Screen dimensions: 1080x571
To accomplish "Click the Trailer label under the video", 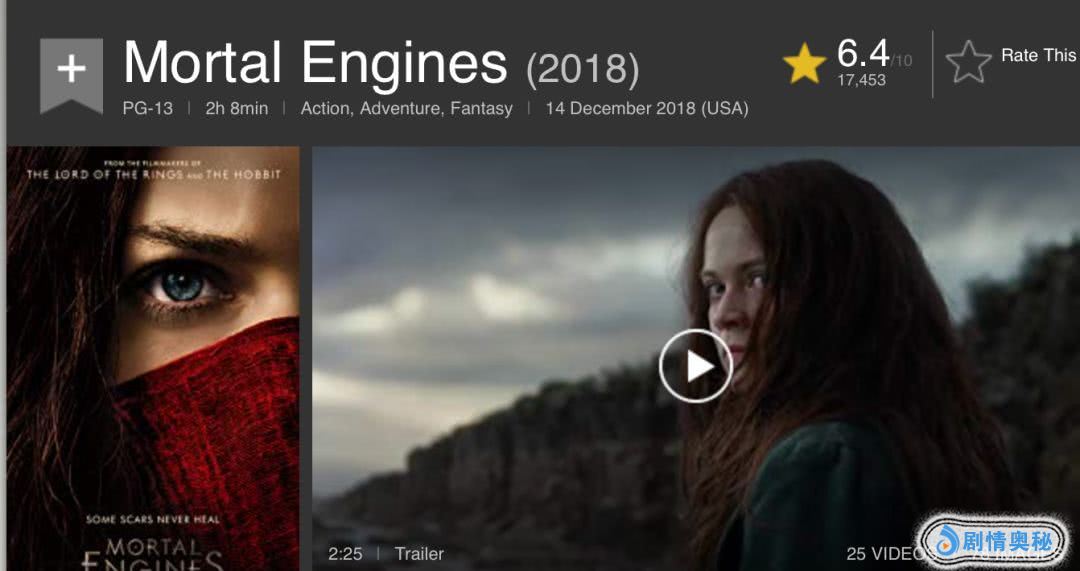I will tap(419, 554).
